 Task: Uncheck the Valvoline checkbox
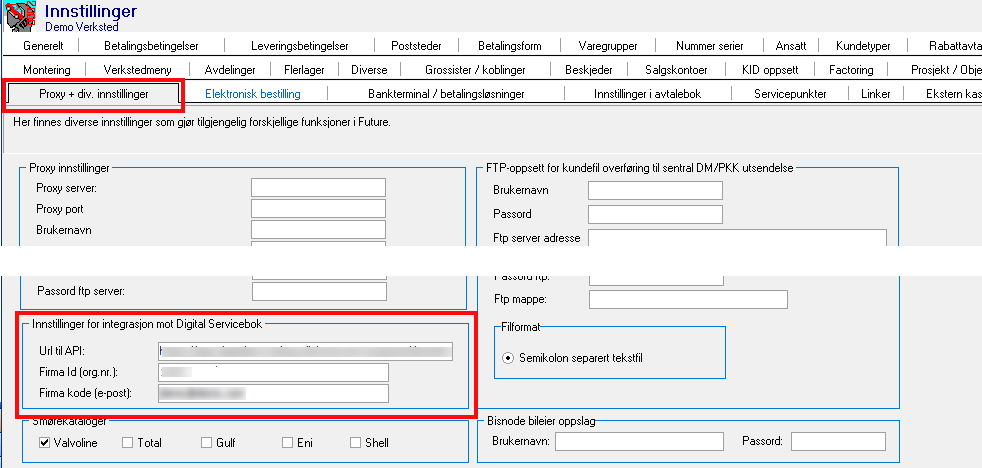(x=44, y=443)
